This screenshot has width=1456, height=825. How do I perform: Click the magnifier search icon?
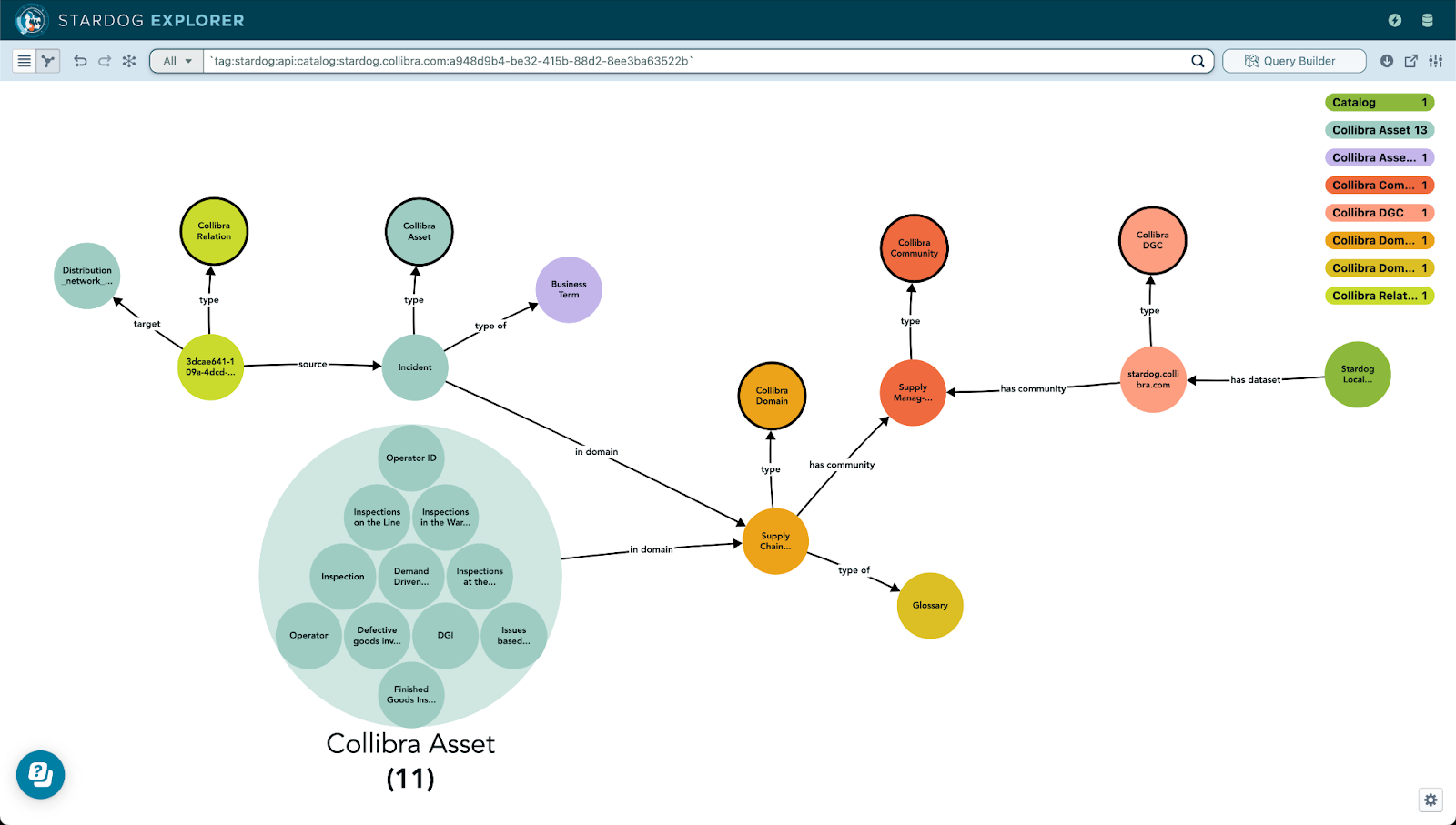1198,61
